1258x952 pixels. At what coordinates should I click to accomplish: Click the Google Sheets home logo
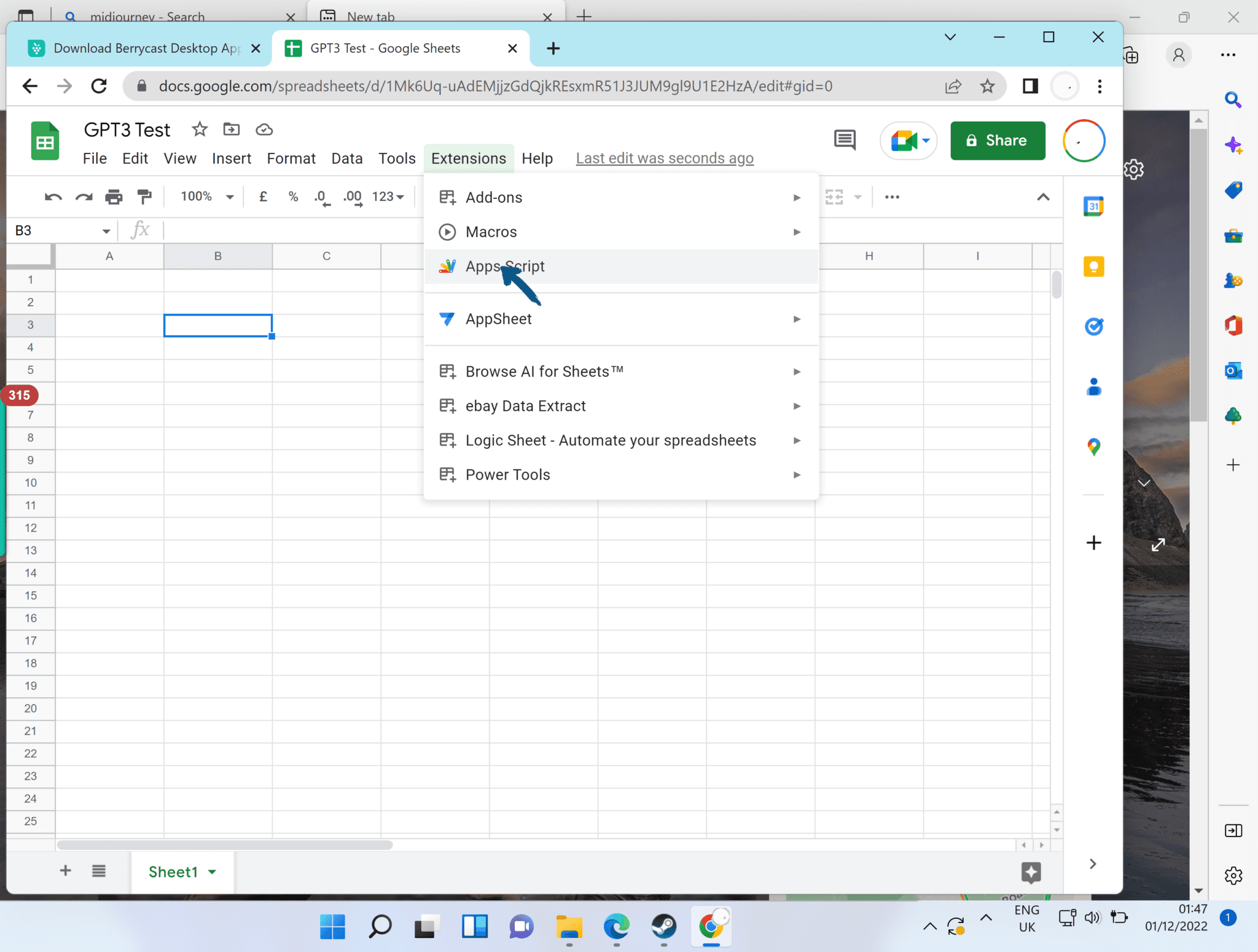(x=45, y=141)
